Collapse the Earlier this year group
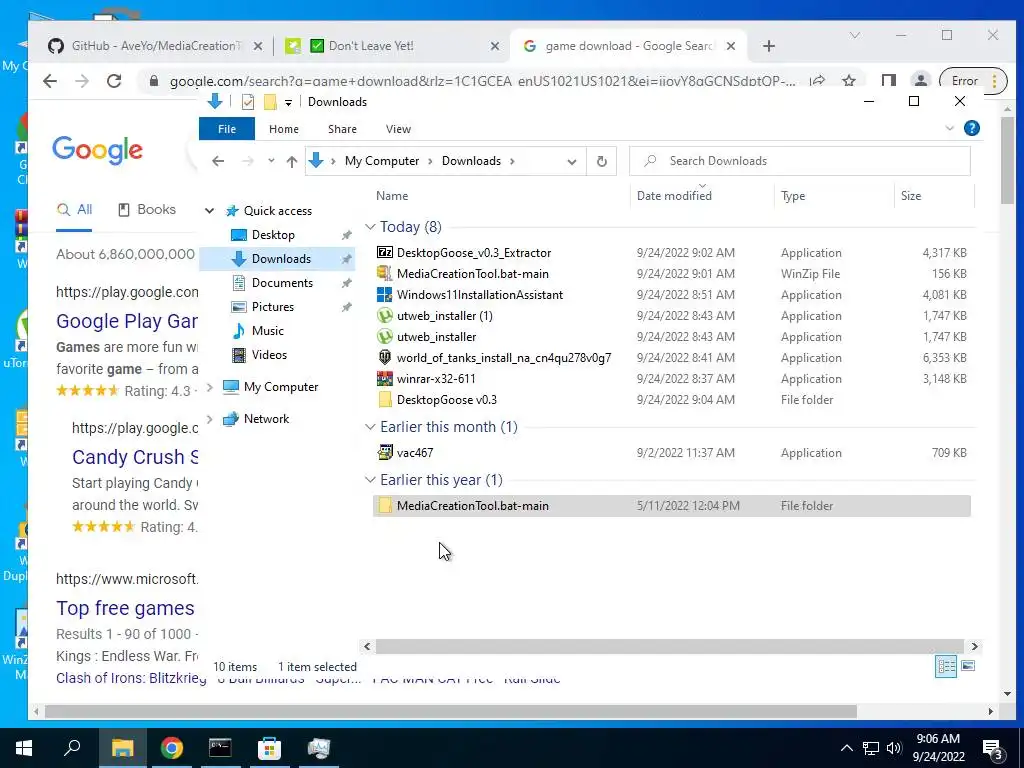This screenshot has height=768, width=1024. pyautogui.click(x=370, y=480)
